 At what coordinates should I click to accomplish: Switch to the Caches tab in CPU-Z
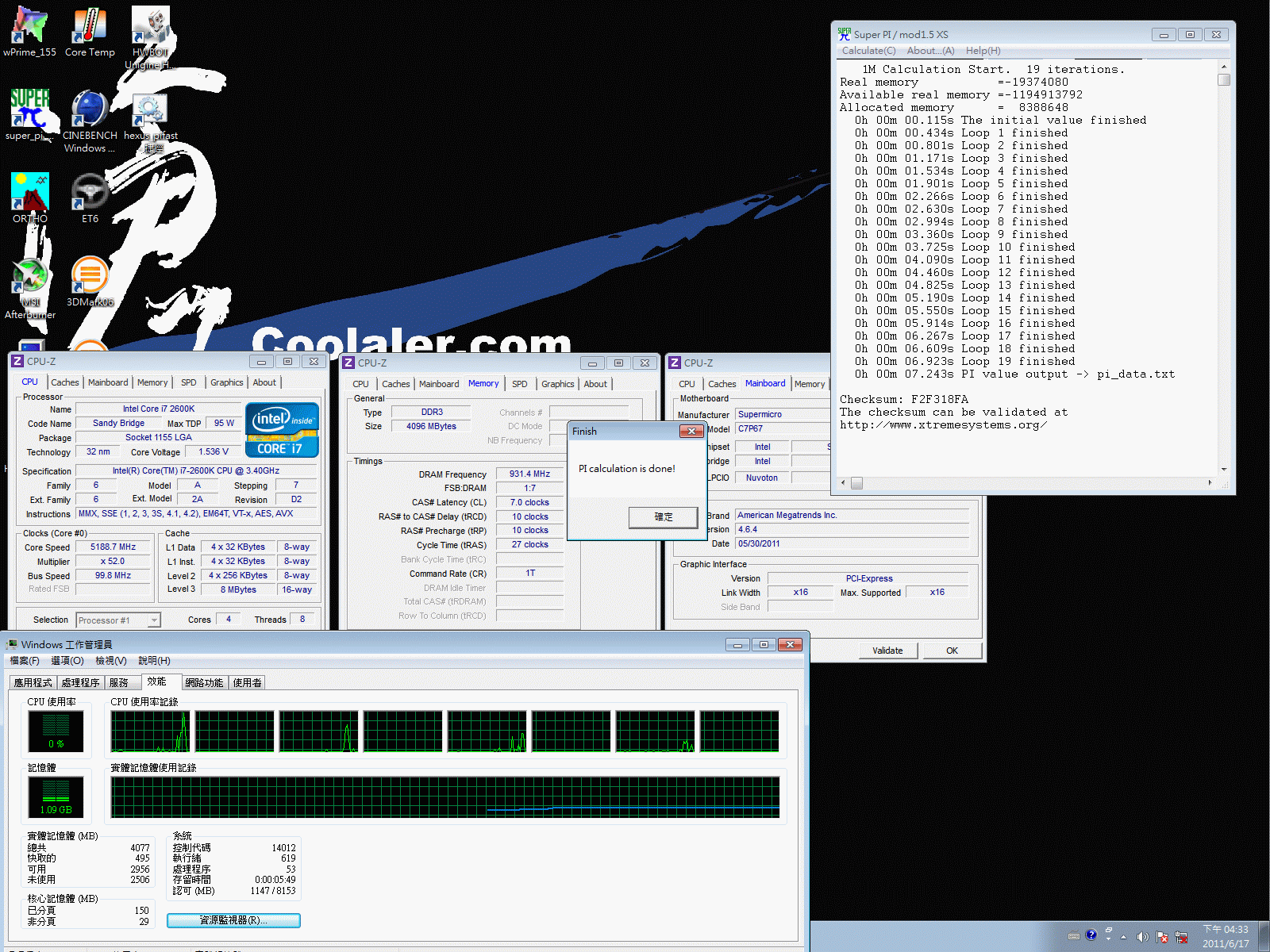coord(64,382)
